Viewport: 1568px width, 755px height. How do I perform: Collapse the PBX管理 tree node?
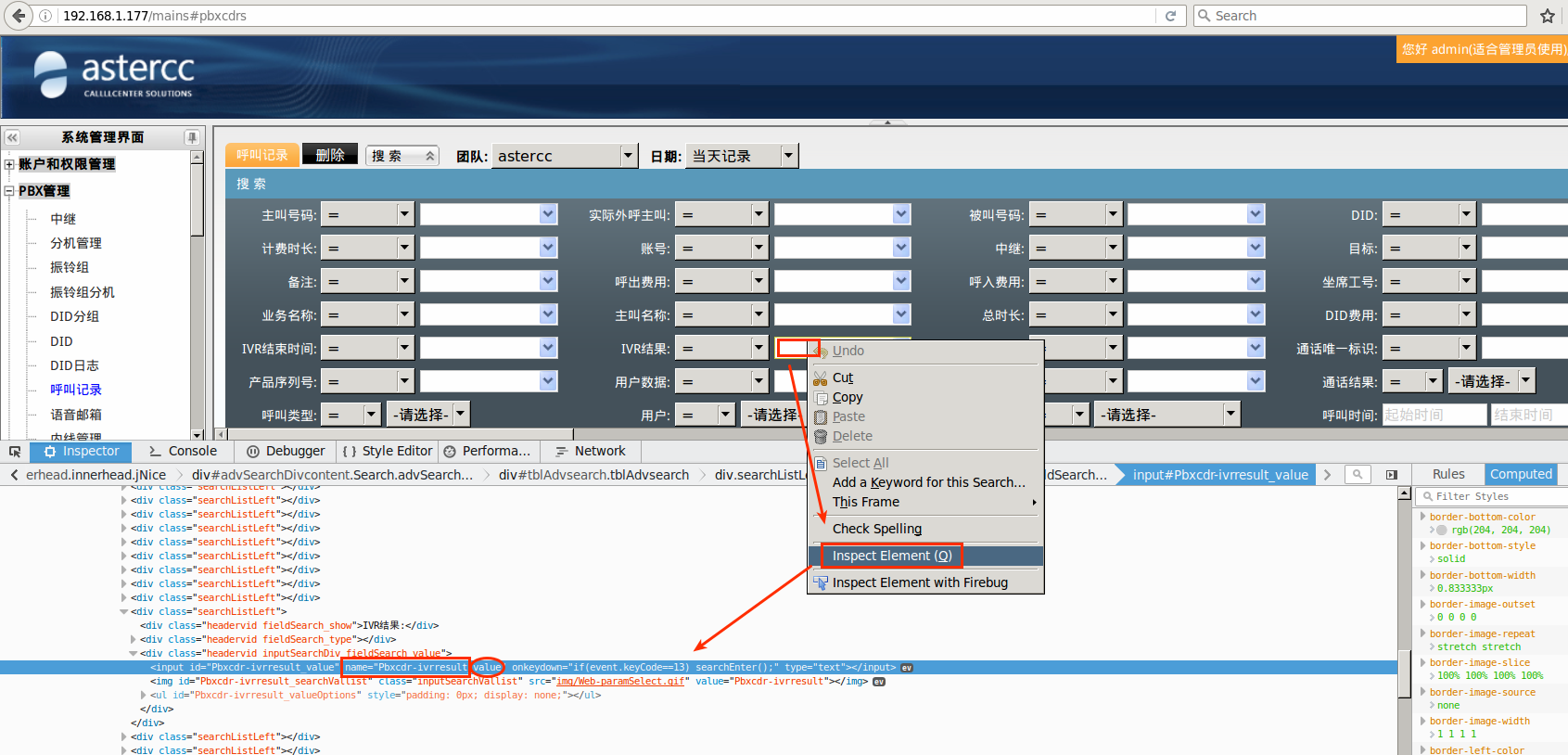(x=9, y=191)
